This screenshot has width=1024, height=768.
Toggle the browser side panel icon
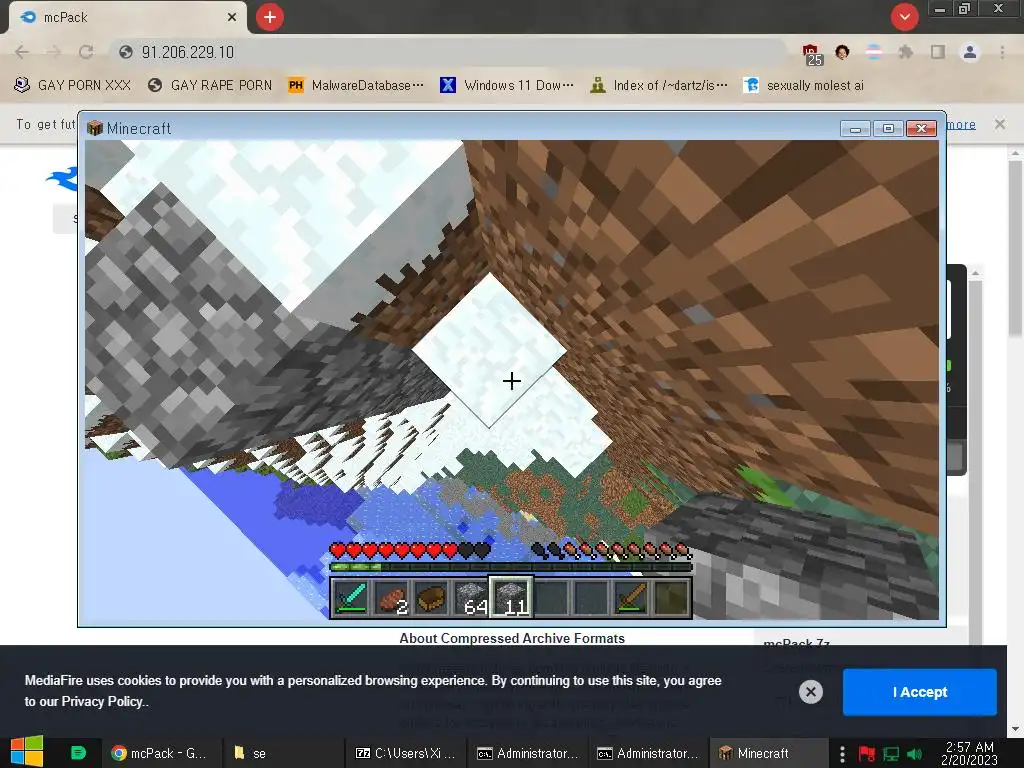point(938,52)
